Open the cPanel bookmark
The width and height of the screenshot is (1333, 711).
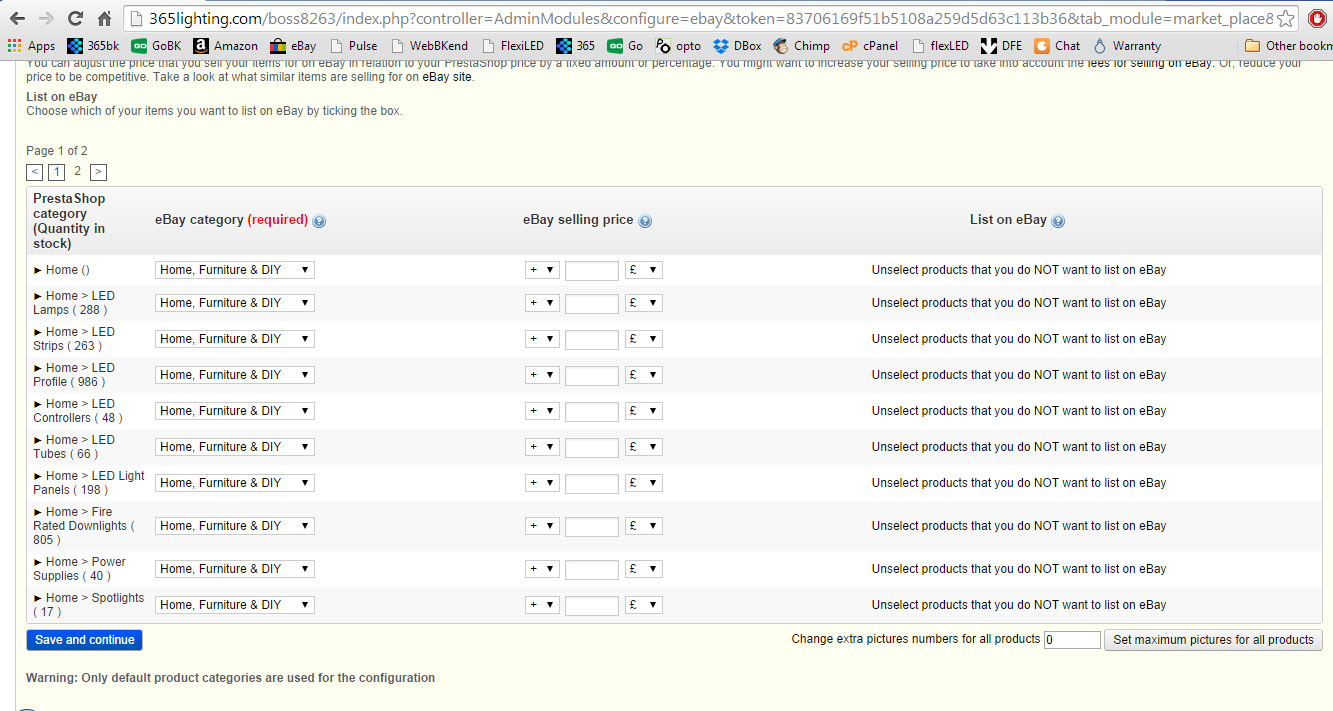tap(870, 45)
